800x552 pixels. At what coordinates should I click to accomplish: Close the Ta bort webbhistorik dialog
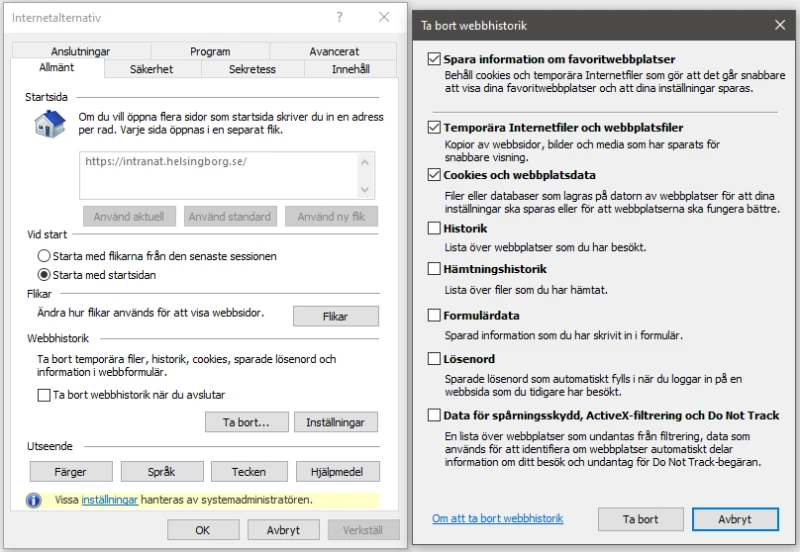click(x=780, y=25)
